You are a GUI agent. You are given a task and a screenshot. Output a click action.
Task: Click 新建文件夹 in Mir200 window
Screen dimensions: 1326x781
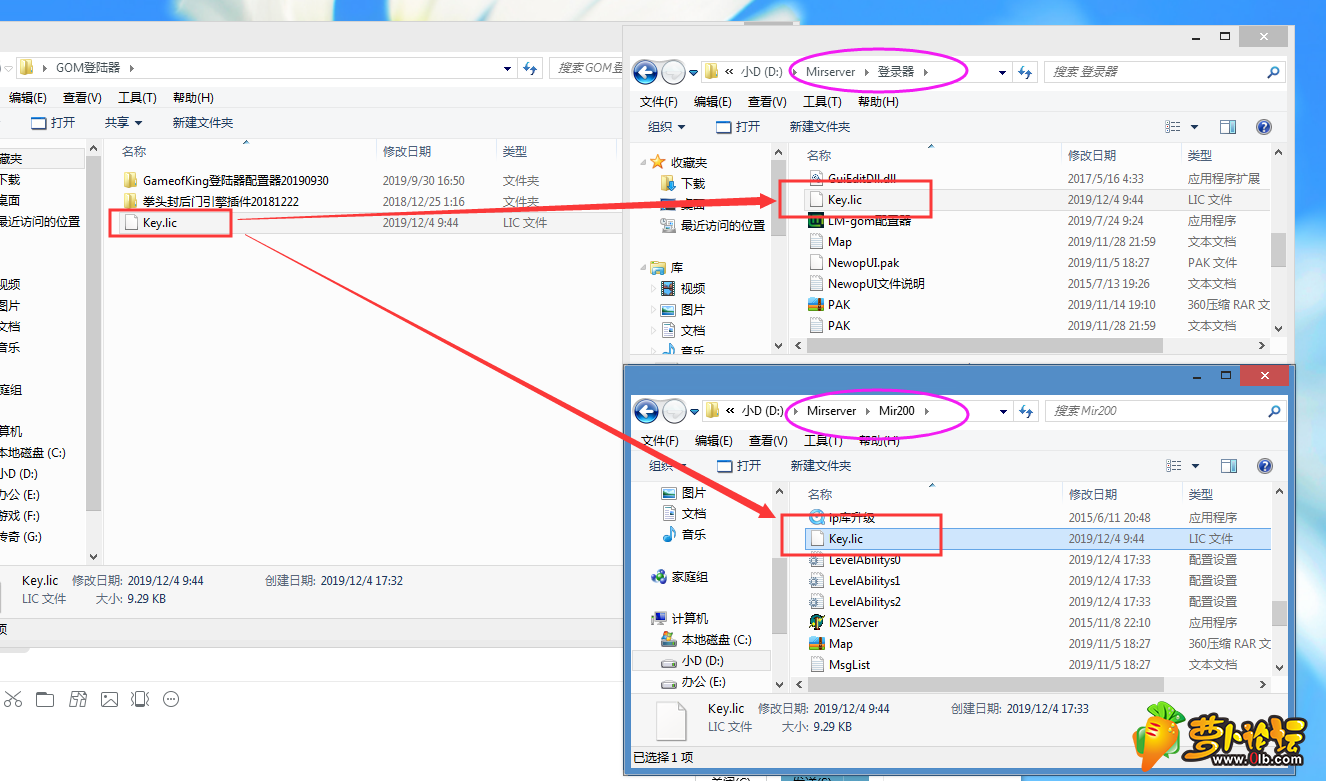[820, 466]
